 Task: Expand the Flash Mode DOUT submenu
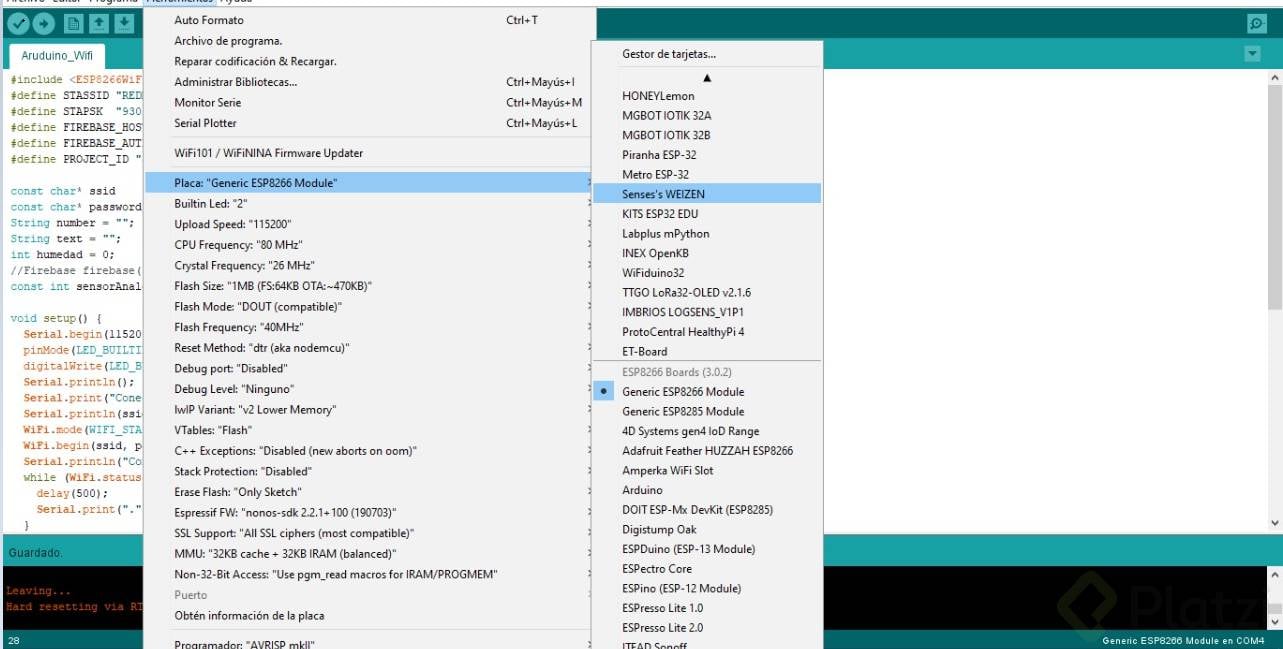(x=370, y=306)
